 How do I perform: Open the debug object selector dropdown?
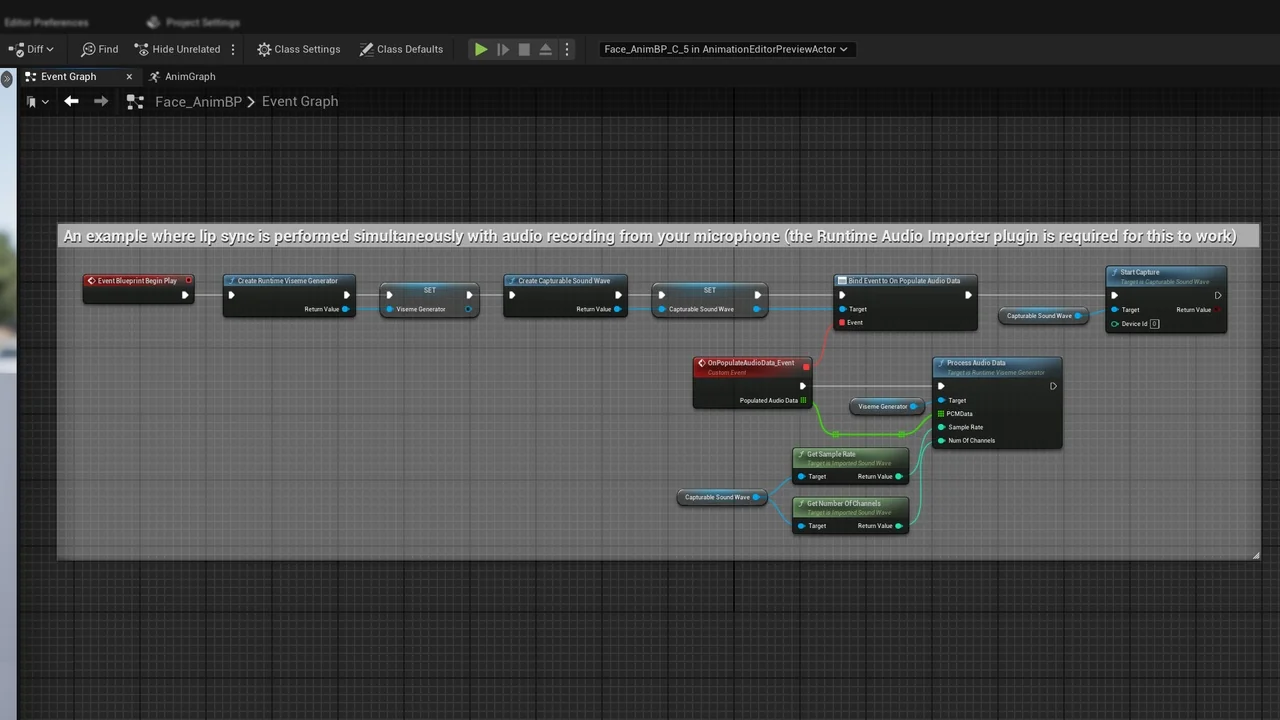(x=726, y=49)
